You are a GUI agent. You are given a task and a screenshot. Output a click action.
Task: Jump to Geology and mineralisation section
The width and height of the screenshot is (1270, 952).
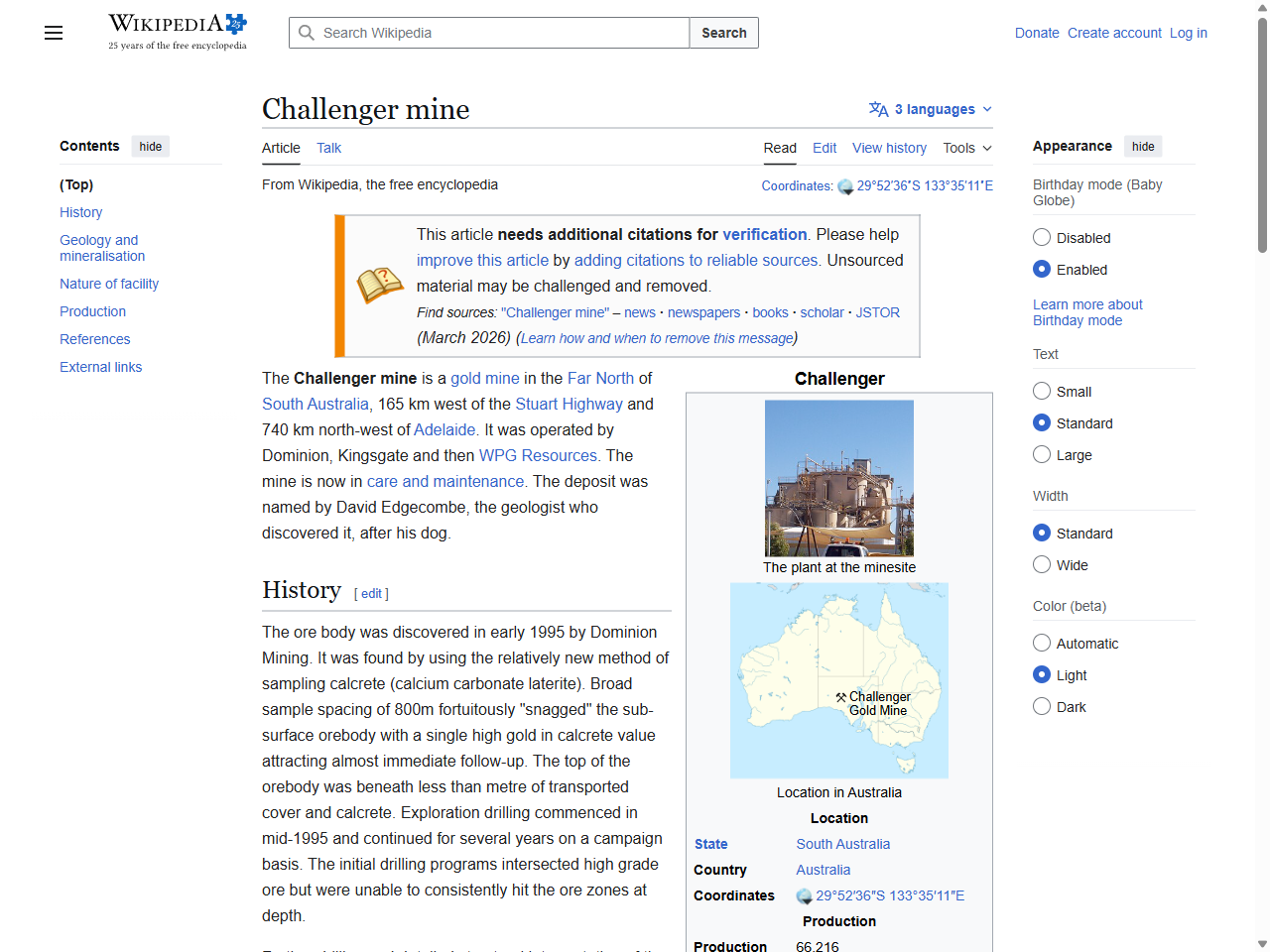[102, 248]
